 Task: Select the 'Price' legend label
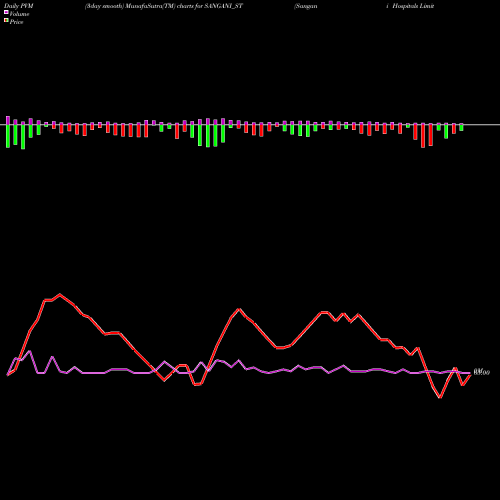click(x=16, y=22)
